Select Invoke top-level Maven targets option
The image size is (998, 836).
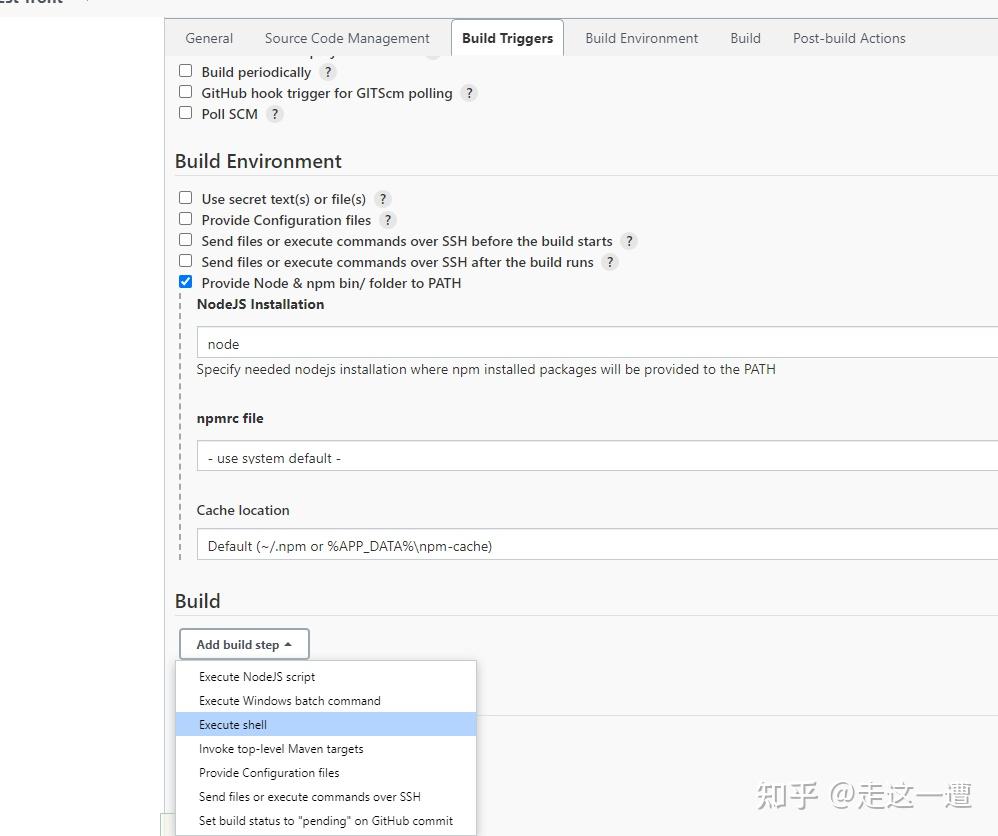pyautogui.click(x=281, y=748)
